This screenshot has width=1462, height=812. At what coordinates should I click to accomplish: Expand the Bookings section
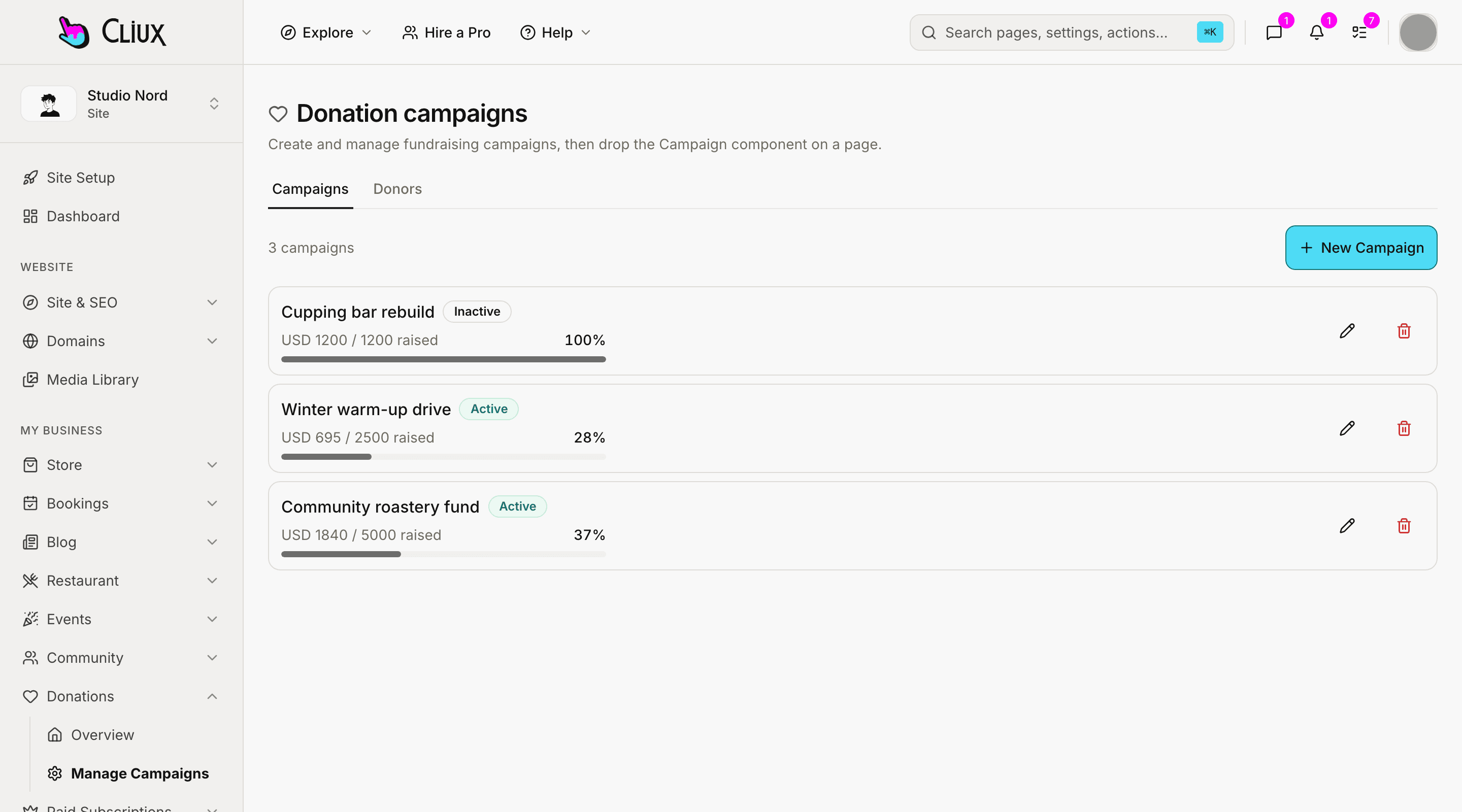pyautogui.click(x=121, y=503)
